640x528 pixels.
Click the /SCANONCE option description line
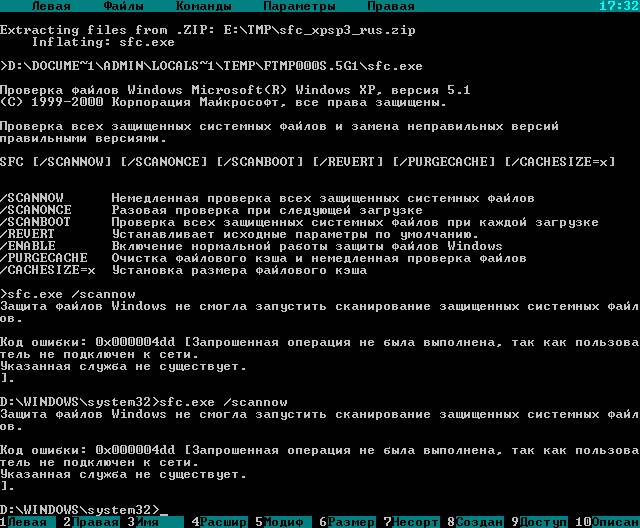coord(211,210)
